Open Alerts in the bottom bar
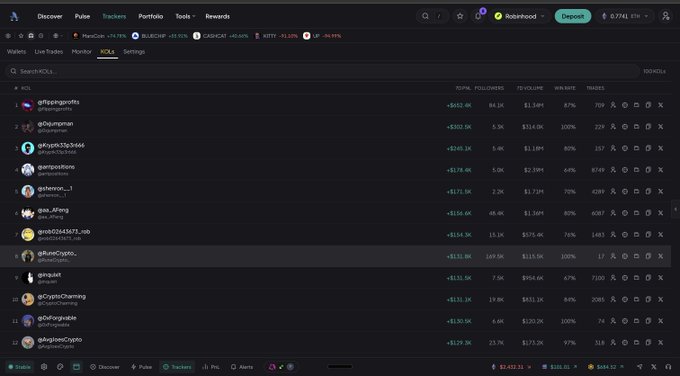The width and height of the screenshot is (680, 376). (242, 367)
